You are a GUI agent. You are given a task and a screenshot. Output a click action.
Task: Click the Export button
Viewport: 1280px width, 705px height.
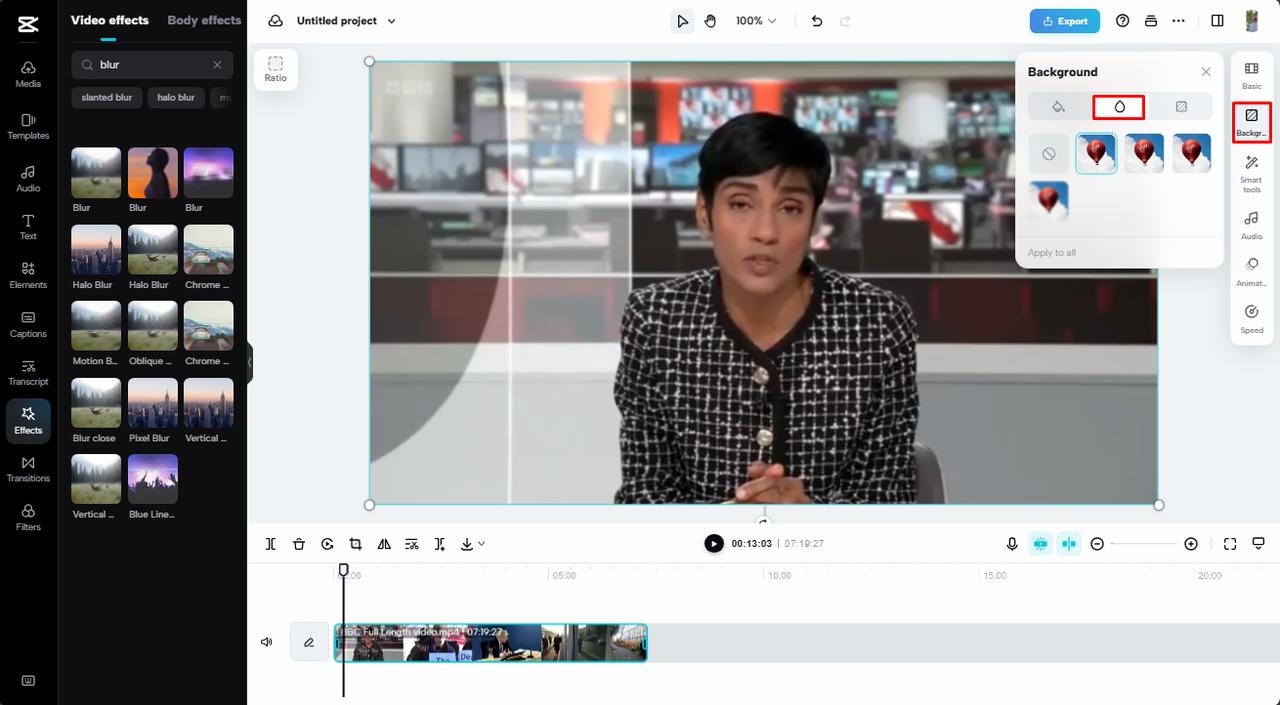[x=1065, y=21]
